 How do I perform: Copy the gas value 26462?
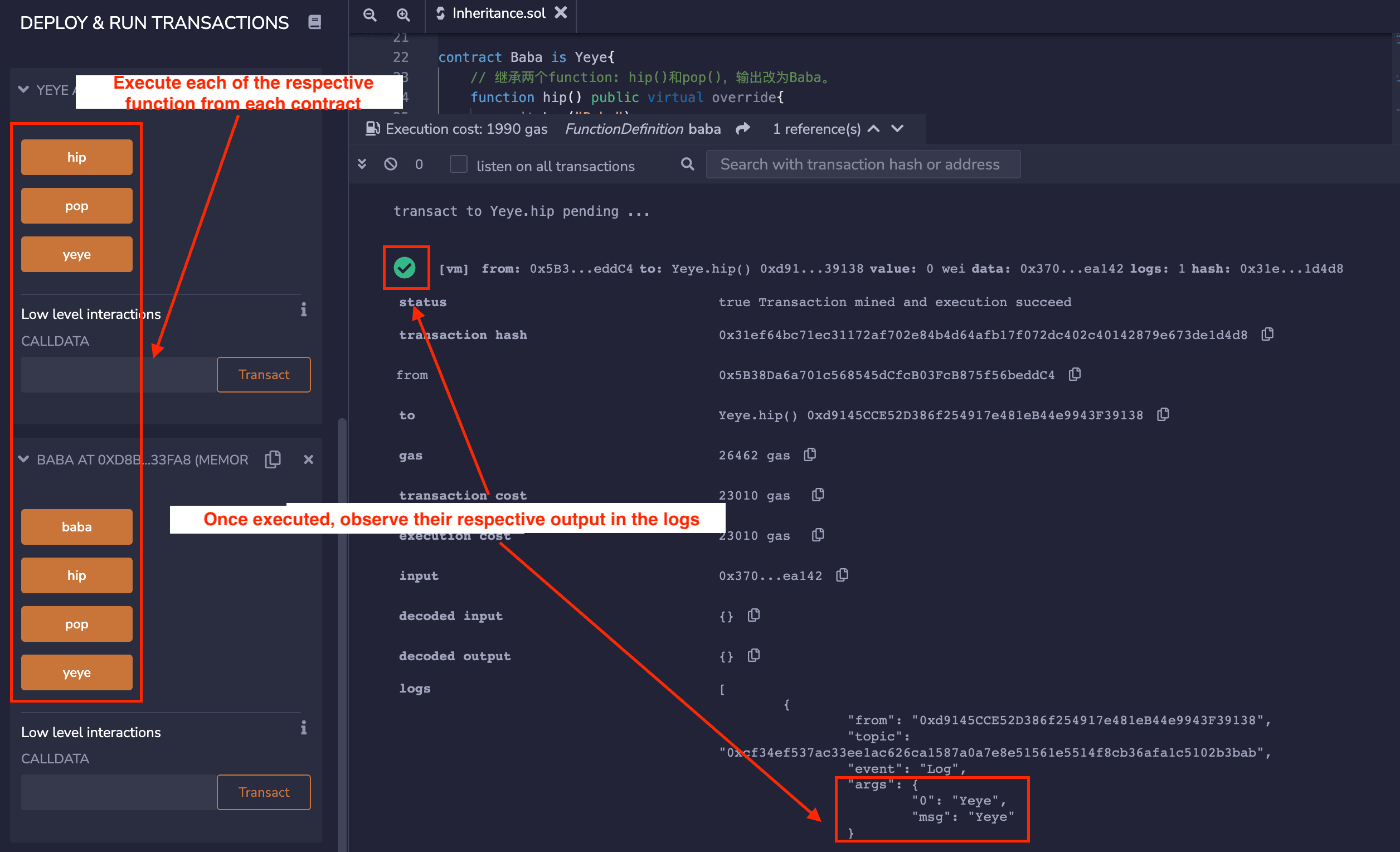pyautogui.click(x=810, y=454)
